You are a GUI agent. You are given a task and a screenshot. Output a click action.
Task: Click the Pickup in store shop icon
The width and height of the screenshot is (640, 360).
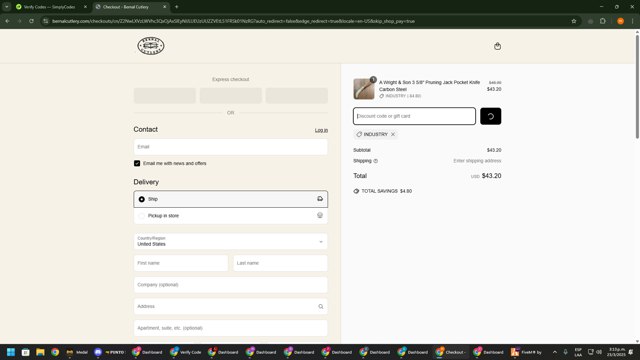point(320,216)
